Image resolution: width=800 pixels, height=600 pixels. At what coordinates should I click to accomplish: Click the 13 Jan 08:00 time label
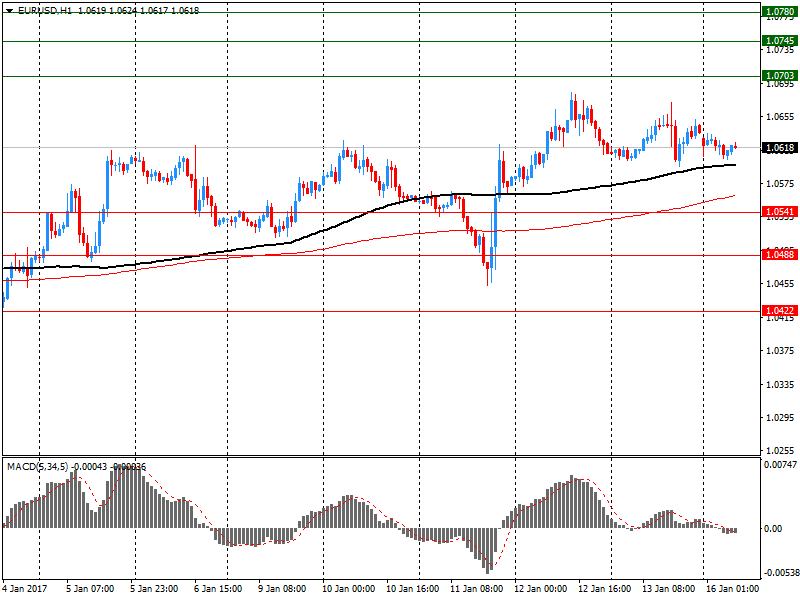pos(668,589)
